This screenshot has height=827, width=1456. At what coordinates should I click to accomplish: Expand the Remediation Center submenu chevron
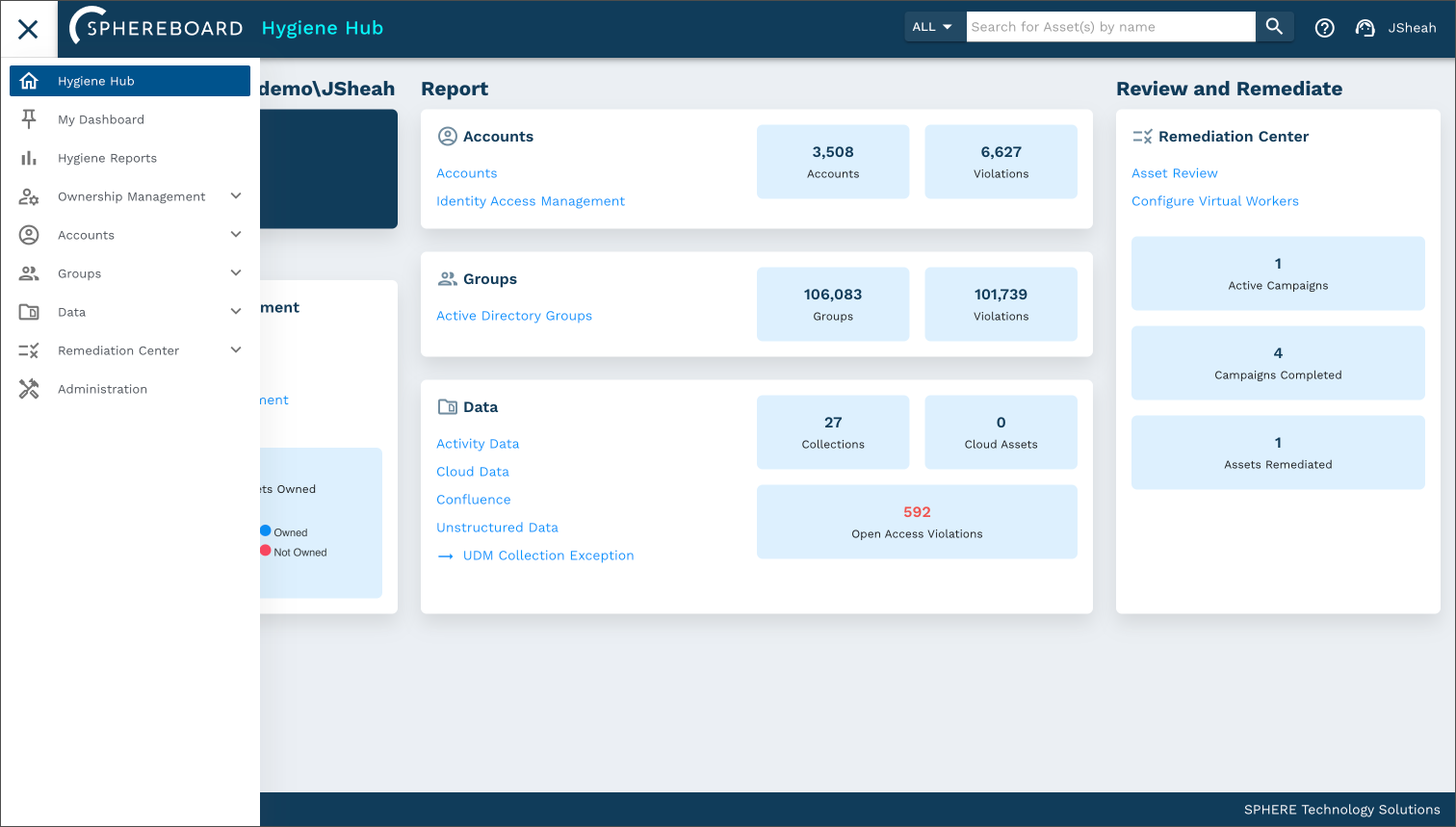tap(236, 350)
